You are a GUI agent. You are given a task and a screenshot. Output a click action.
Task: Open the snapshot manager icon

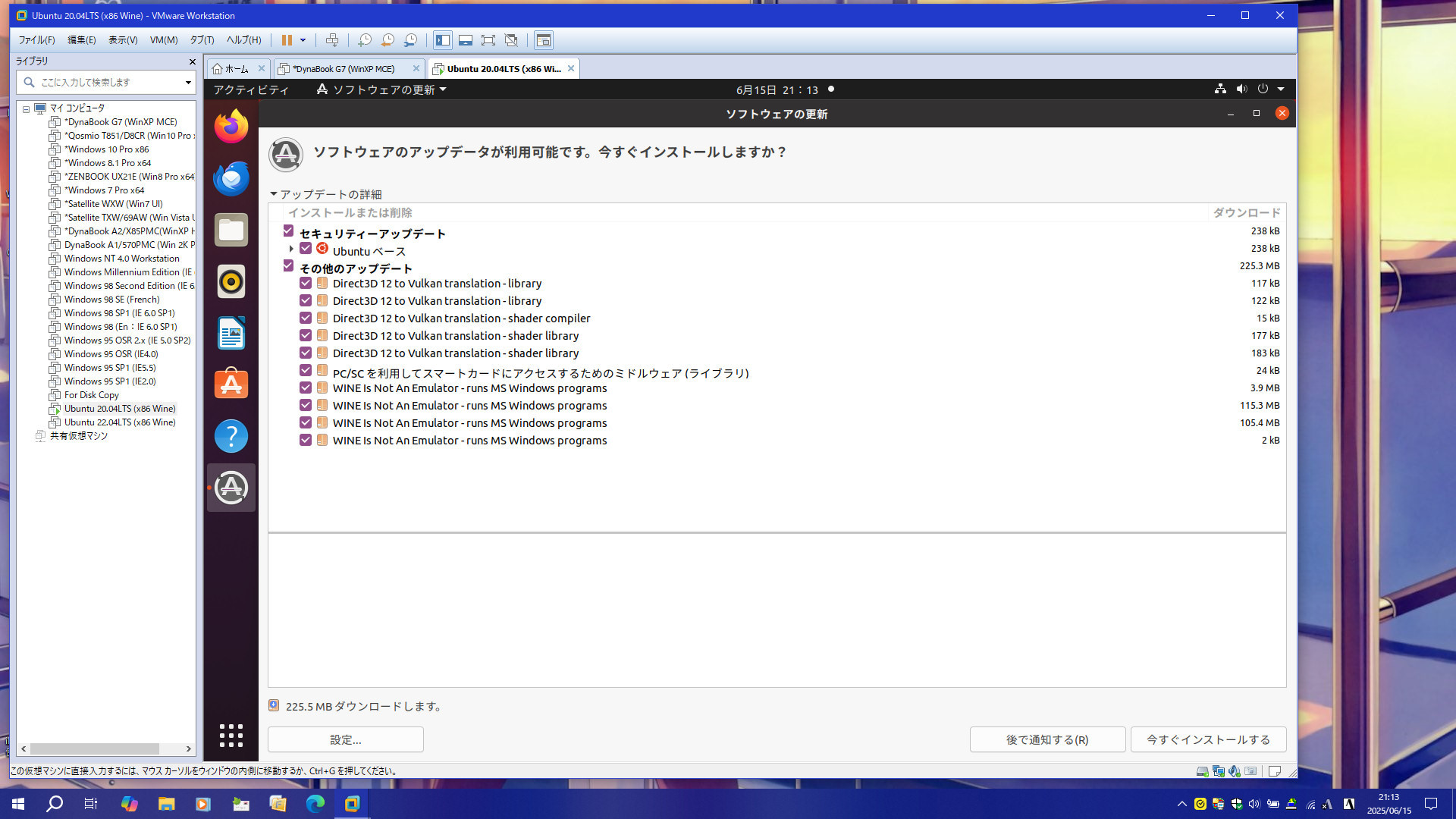[x=410, y=40]
